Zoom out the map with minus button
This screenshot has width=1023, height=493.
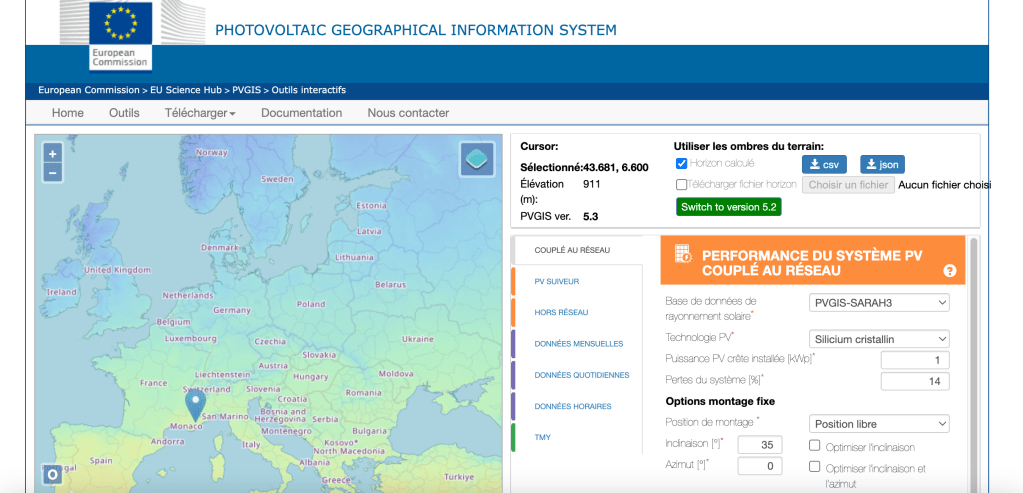click(53, 173)
